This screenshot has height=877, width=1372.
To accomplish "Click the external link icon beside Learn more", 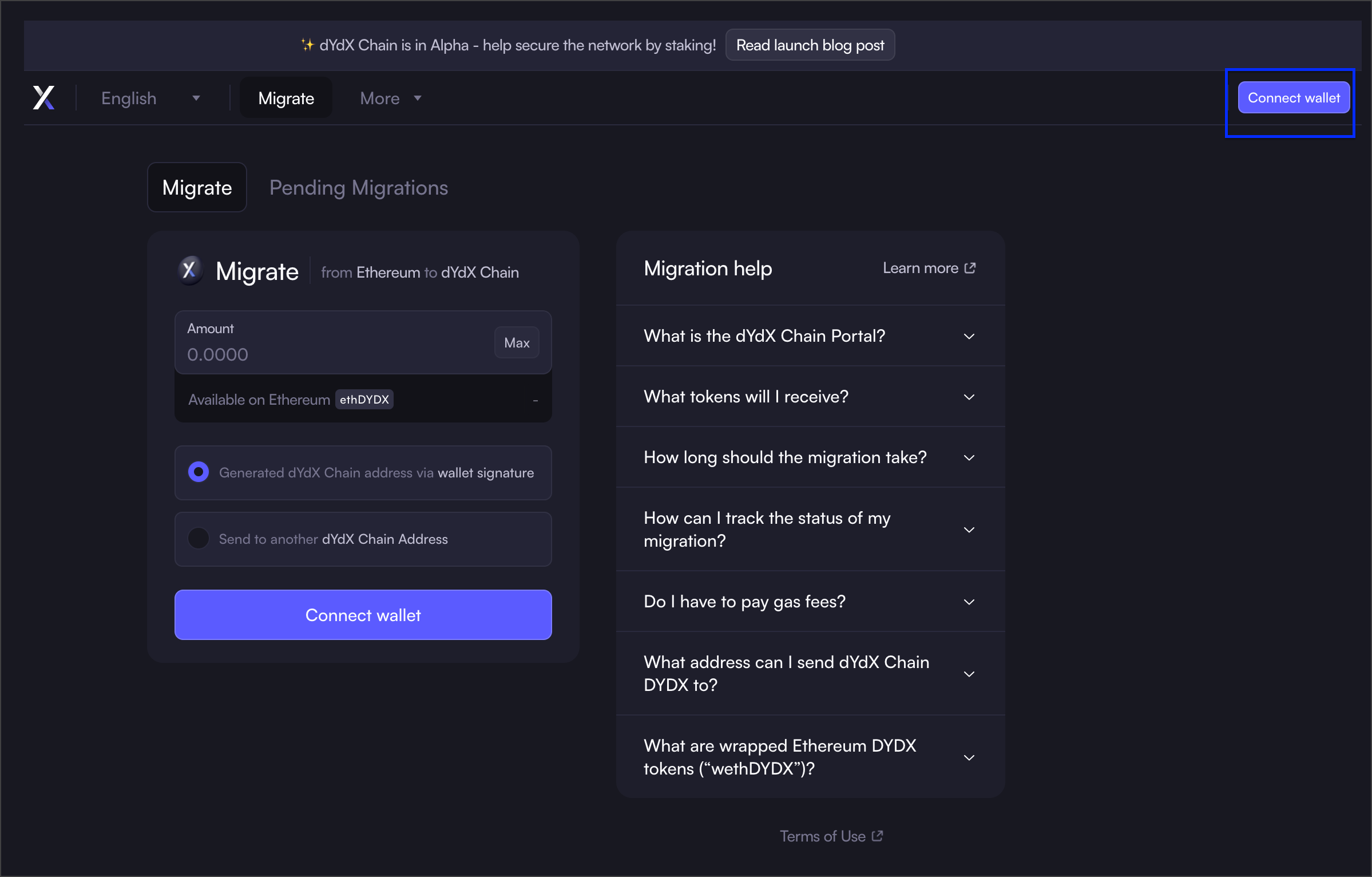I will point(970,268).
